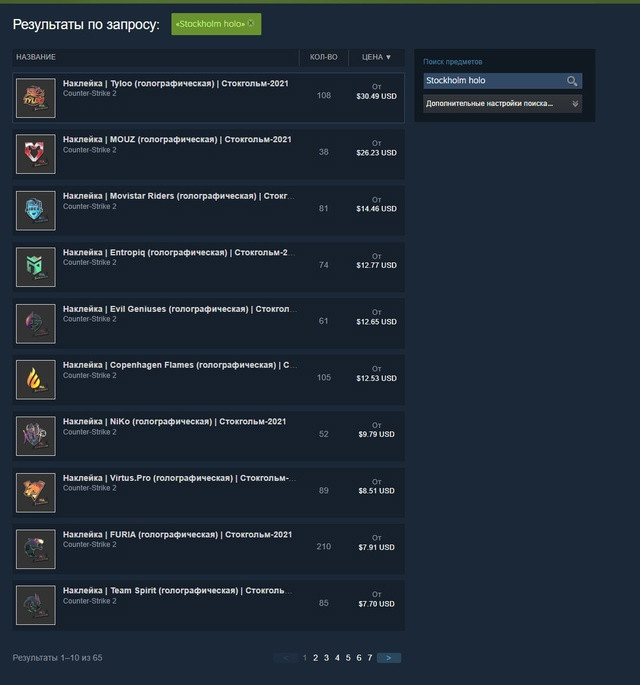Sort by НАЗВАНИЕ column header
640x685 pixels.
click(x=36, y=57)
